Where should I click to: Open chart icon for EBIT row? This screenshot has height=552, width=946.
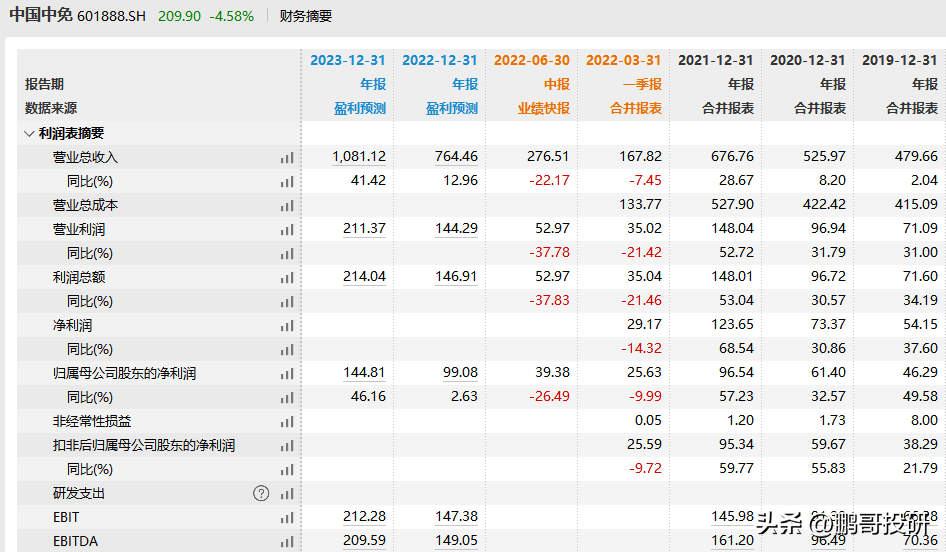pos(287,518)
